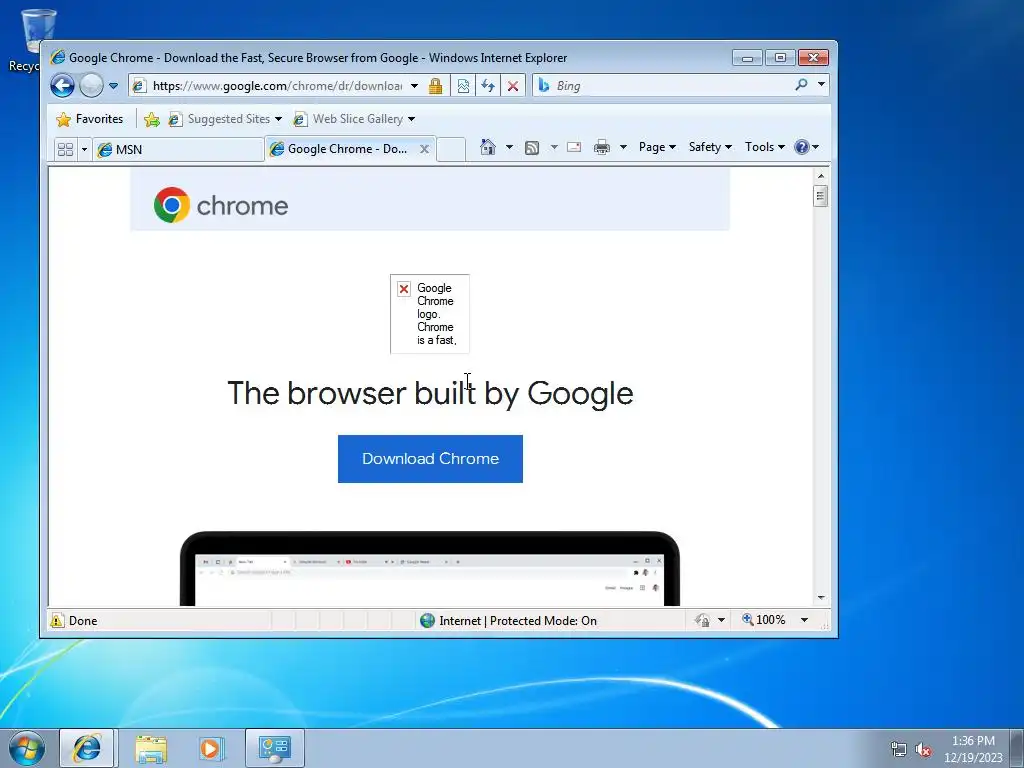Screen dimensions: 1024x768
Task: Click Add to Favorites Bar icon
Action: point(152,119)
